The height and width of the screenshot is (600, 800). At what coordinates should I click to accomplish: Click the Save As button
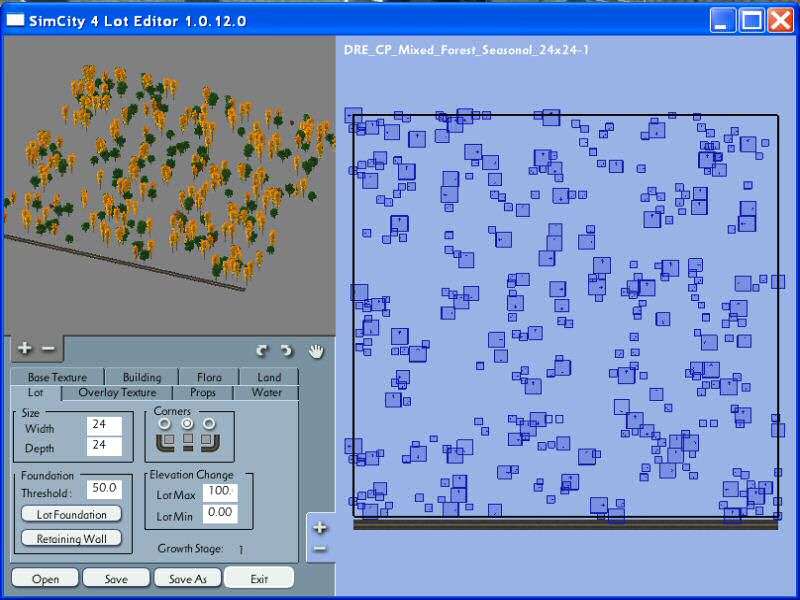pos(187,579)
